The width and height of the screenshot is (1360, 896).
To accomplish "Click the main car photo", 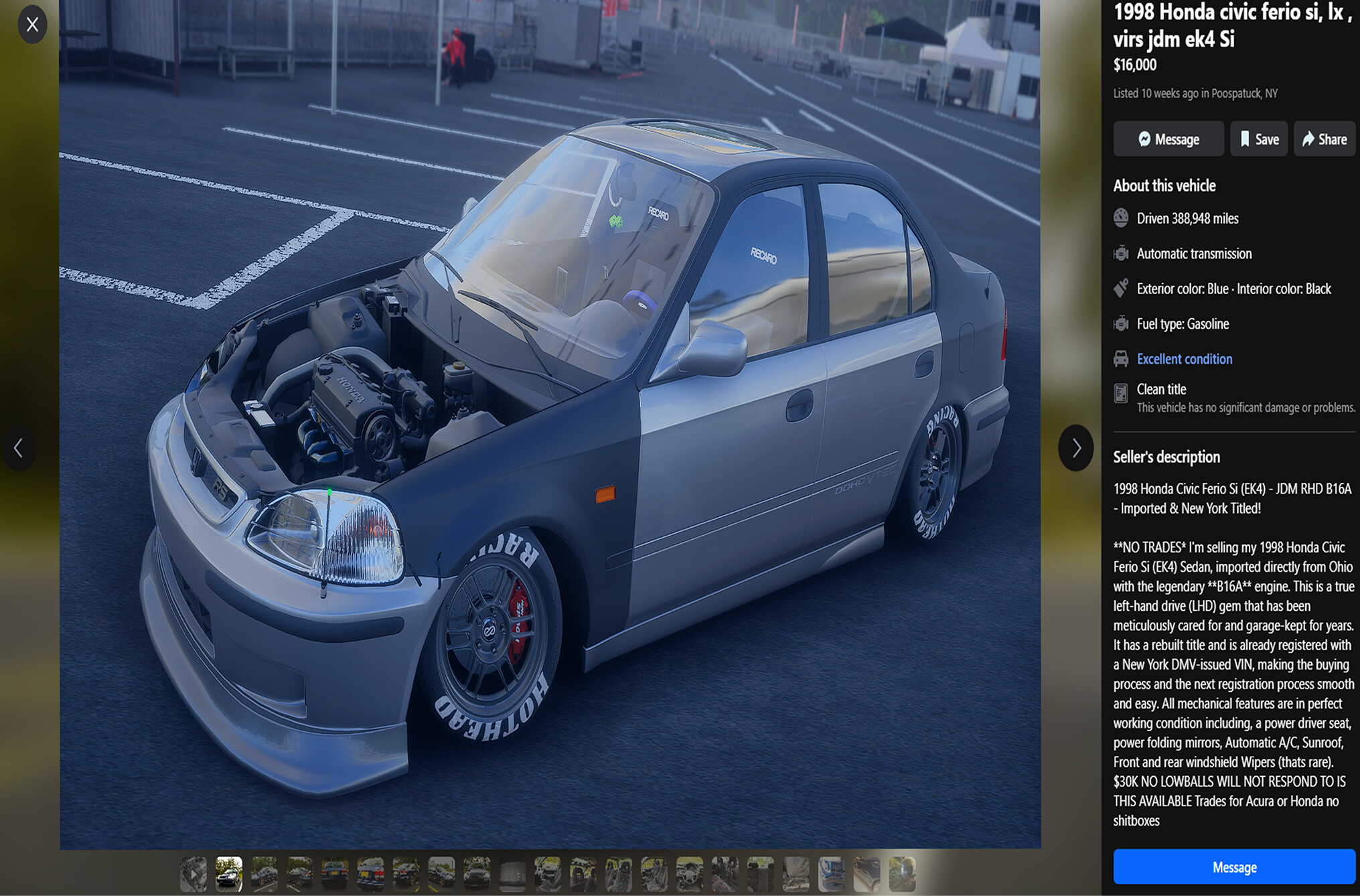I will (549, 425).
